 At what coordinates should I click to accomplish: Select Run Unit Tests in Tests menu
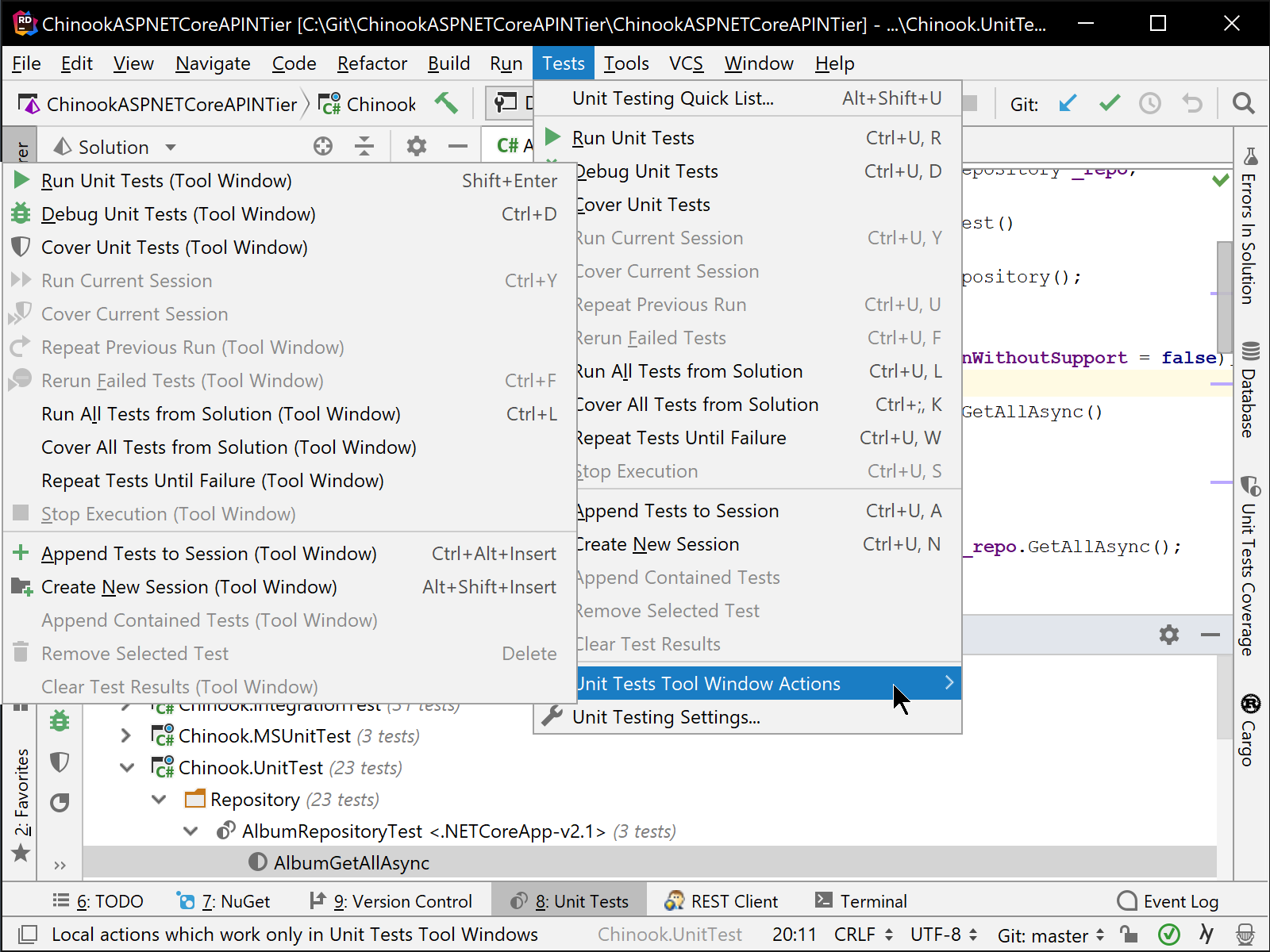pyautogui.click(x=748, y=138)
